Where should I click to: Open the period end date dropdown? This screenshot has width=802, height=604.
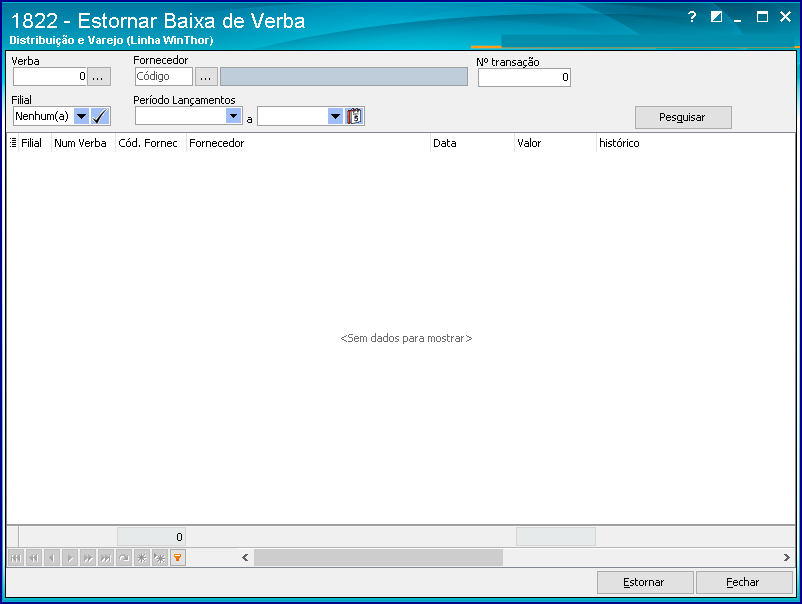[335, 116]
